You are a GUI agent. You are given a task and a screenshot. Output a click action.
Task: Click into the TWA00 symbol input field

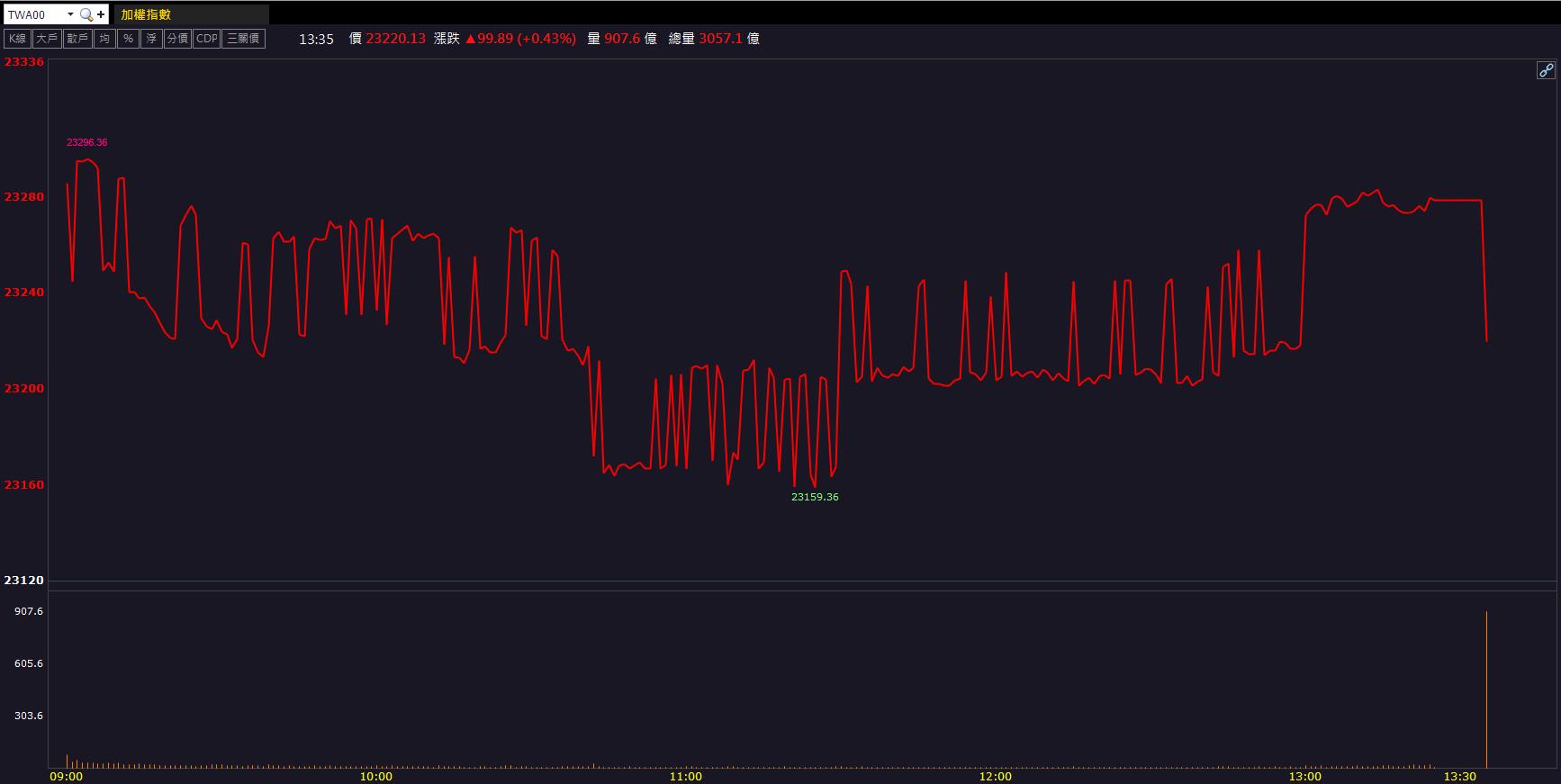coord(34,14)
